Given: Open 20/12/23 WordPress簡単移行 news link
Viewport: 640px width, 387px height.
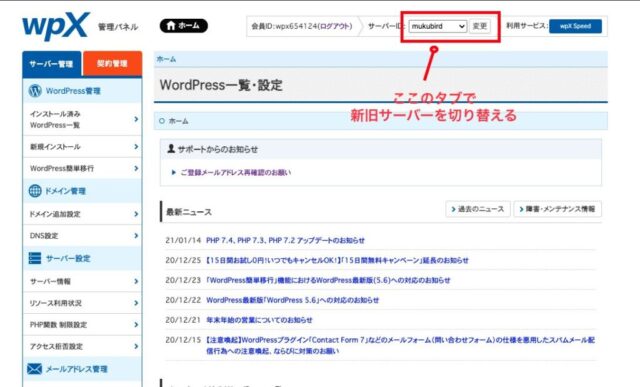Looking at the screenshot, I should click(x=328, y=280).
